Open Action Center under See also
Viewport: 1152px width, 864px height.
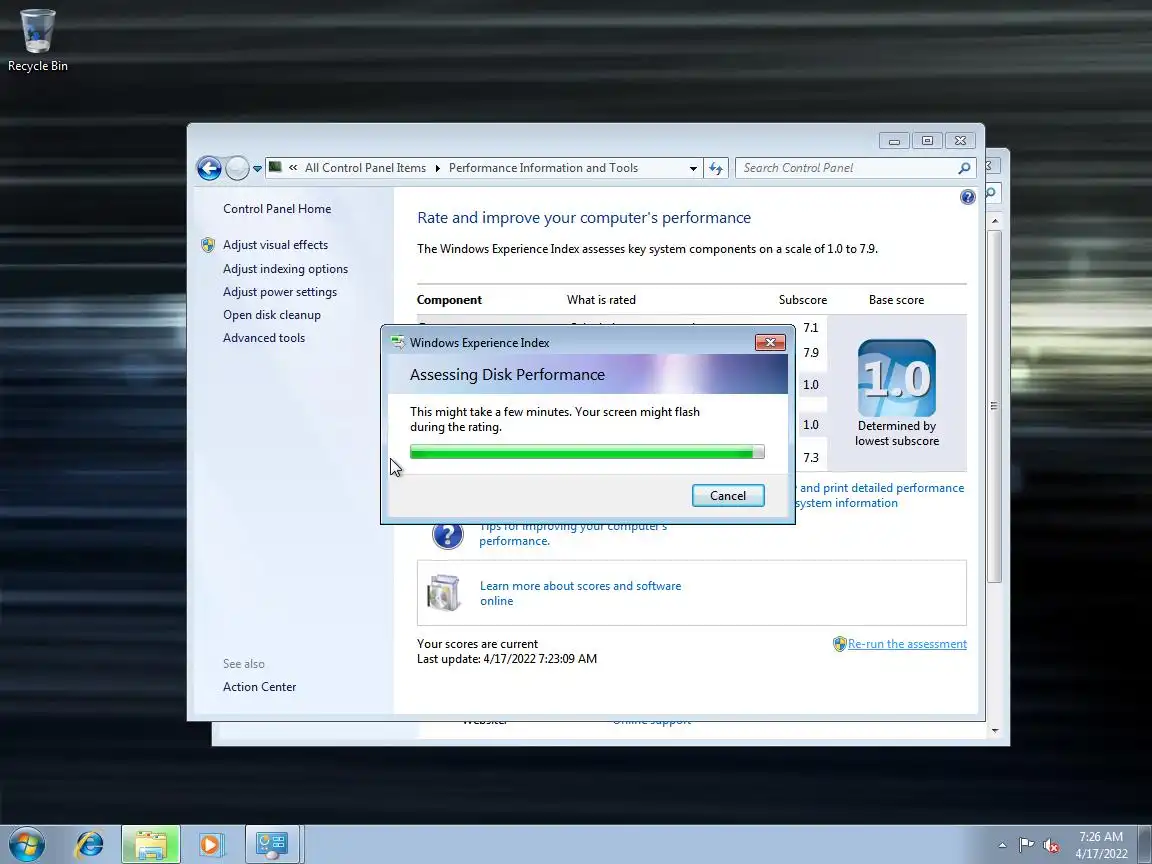tap(259, 686)
